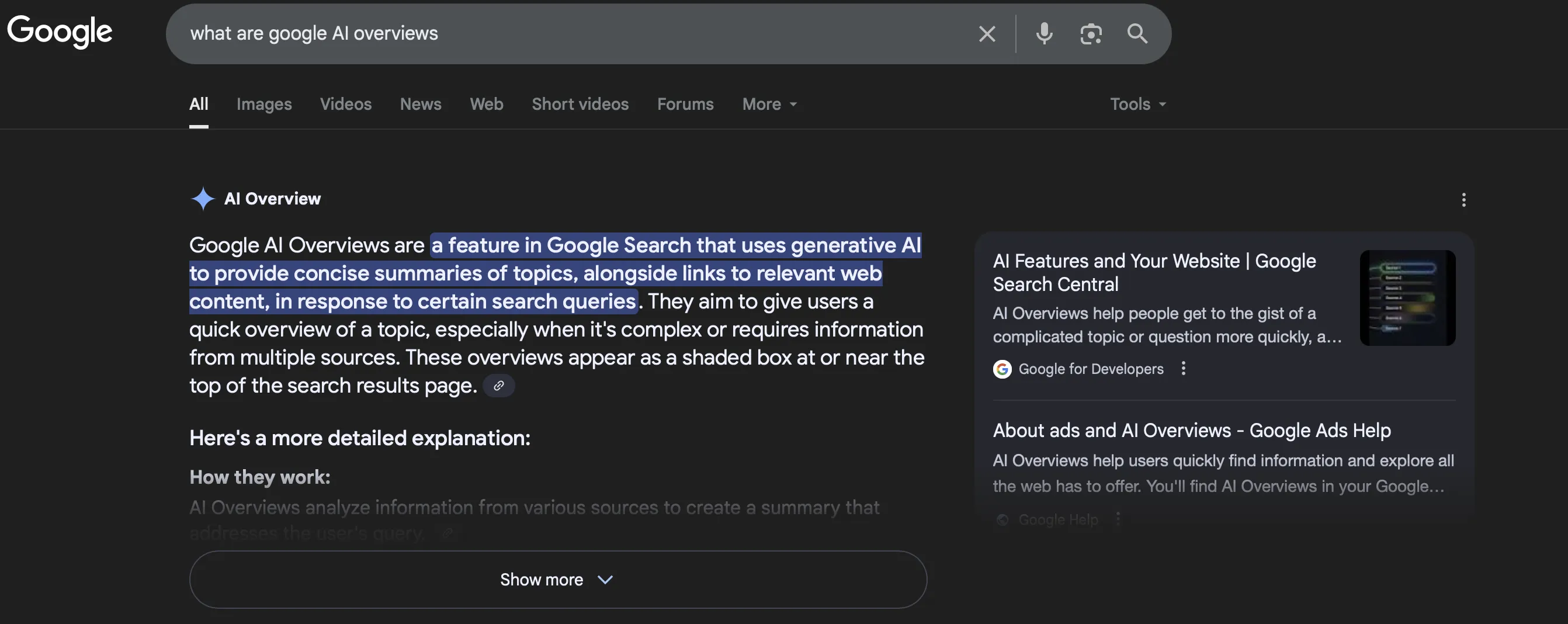Viewport: 1568px width, 624px height.
Task: Click 'Here's a more detailed explanation:' heading
Action: pos(360,438)
